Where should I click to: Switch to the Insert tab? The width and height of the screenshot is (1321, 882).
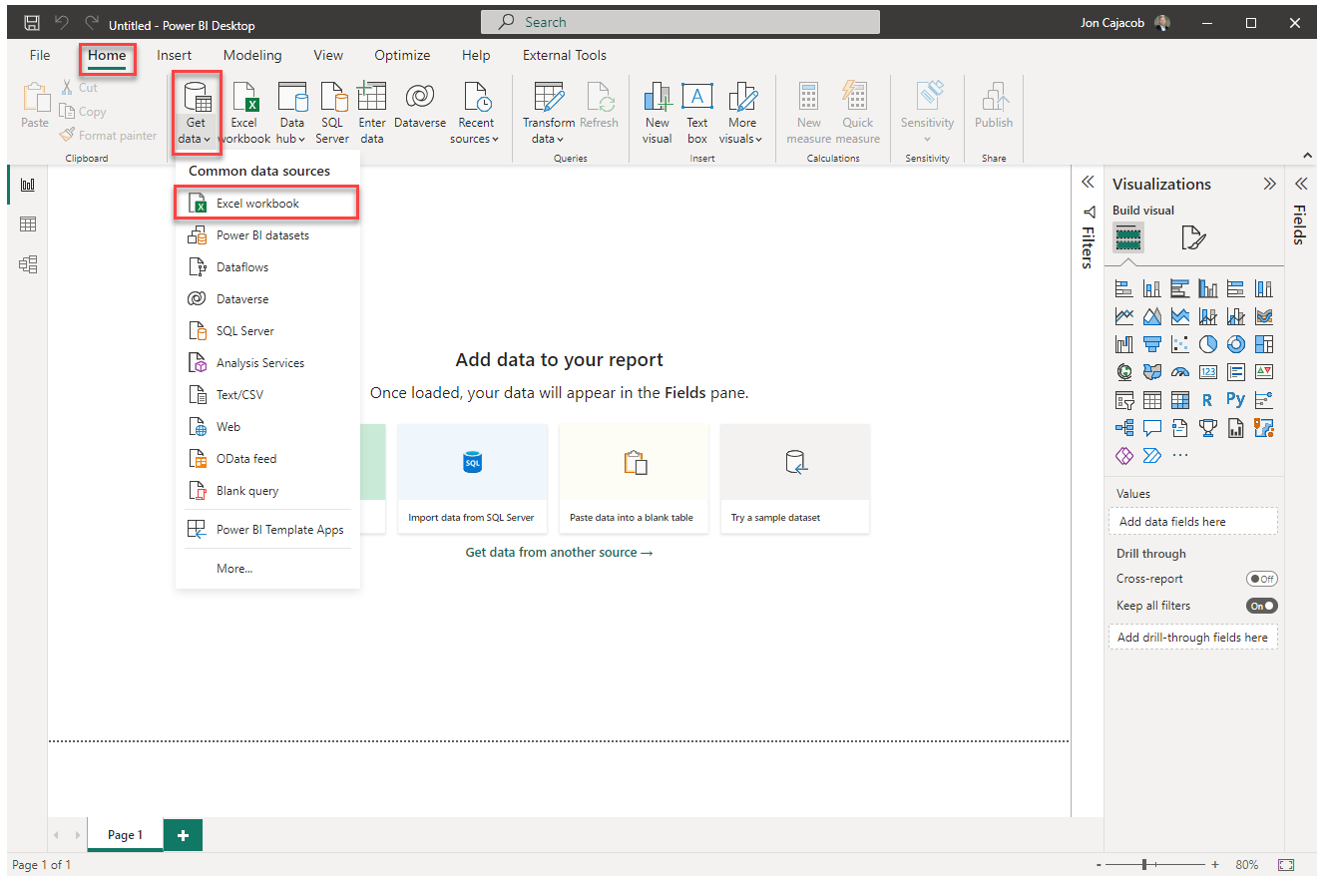click(x=174, y=55)
